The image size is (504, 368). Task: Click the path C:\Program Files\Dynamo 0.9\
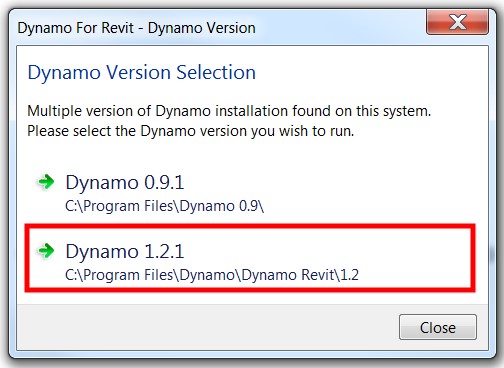(164, 206)
